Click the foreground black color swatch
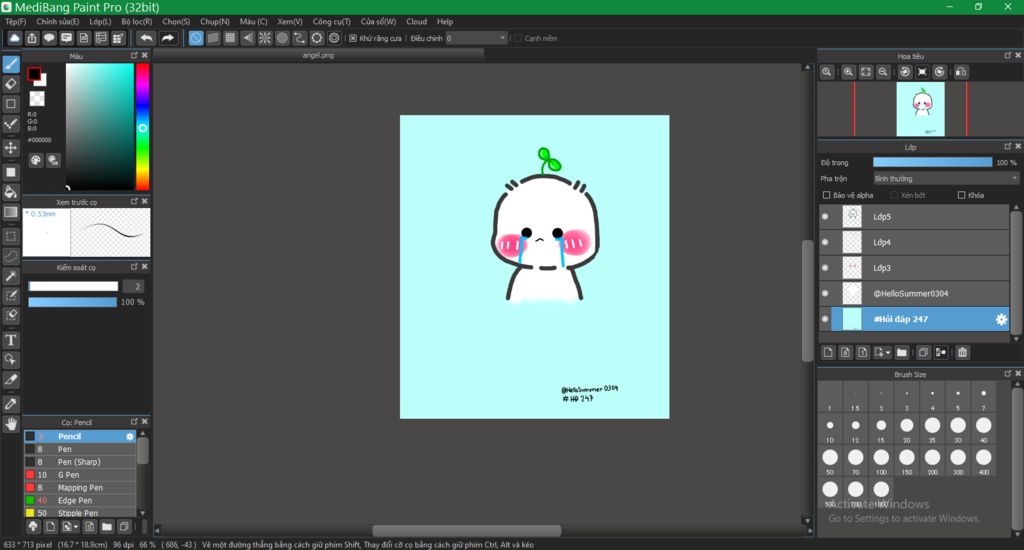 click(34, 74)
